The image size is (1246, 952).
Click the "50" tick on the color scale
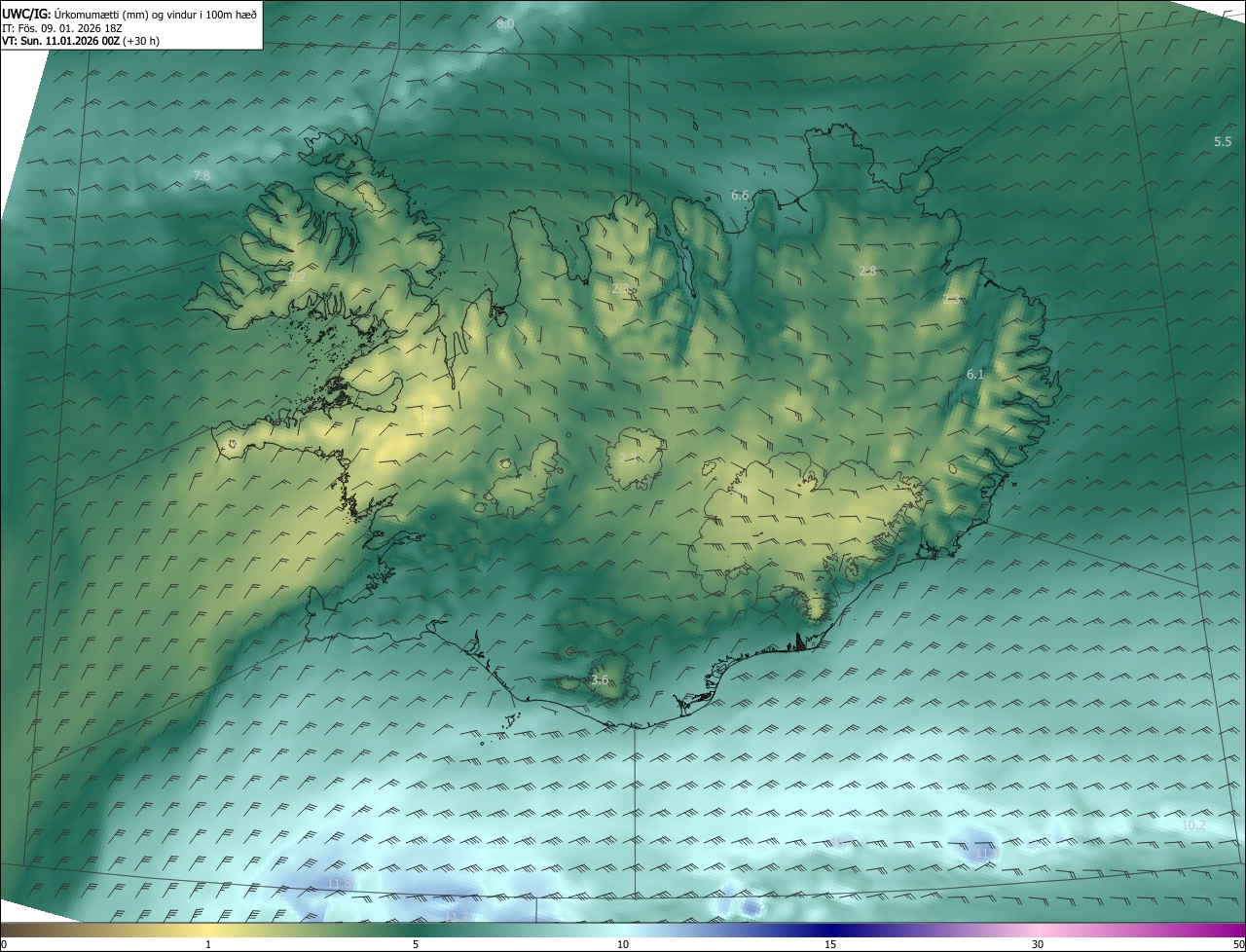tap(1238, 944)
